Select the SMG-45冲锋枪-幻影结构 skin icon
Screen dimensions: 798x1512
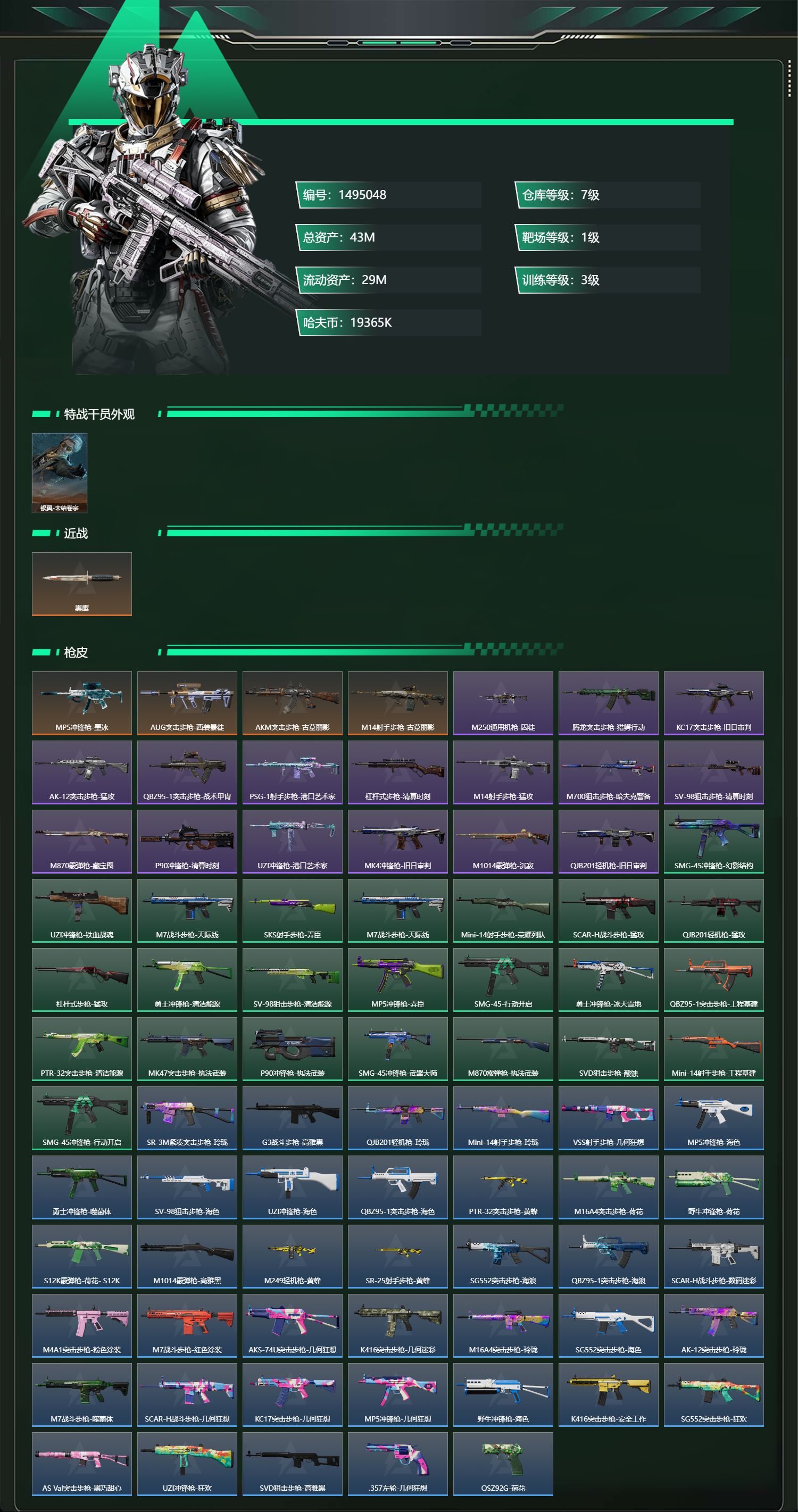coord(713,842)
